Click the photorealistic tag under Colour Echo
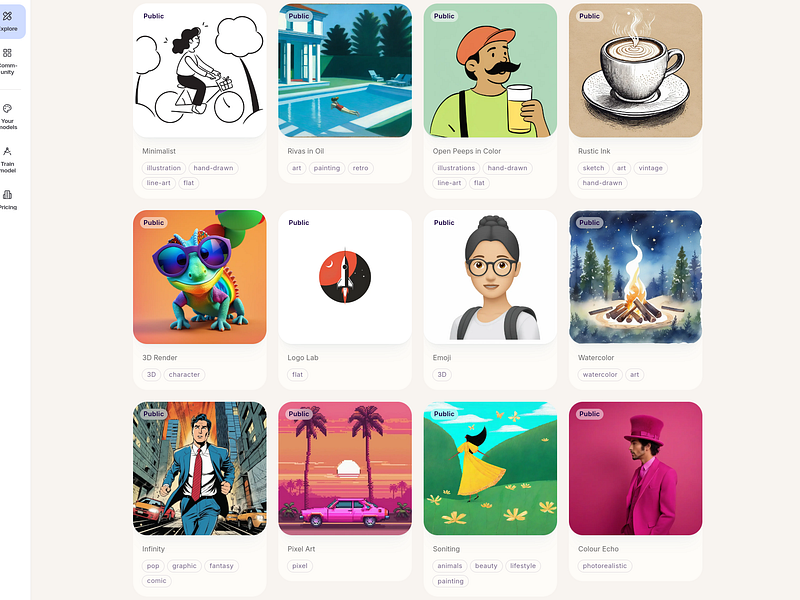Screen dimensions: 800x600 [x=605, y=566]
